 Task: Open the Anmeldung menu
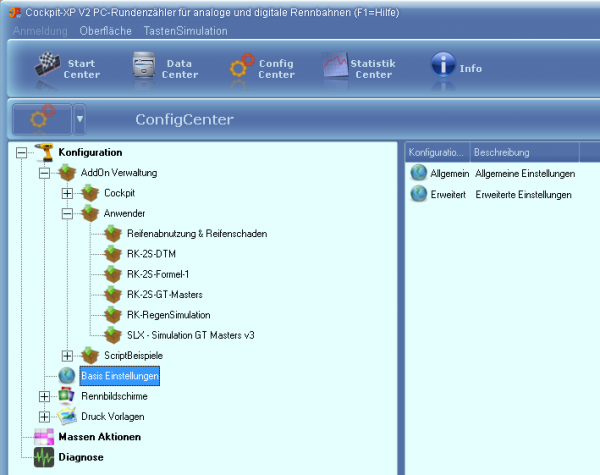[40, 31]
